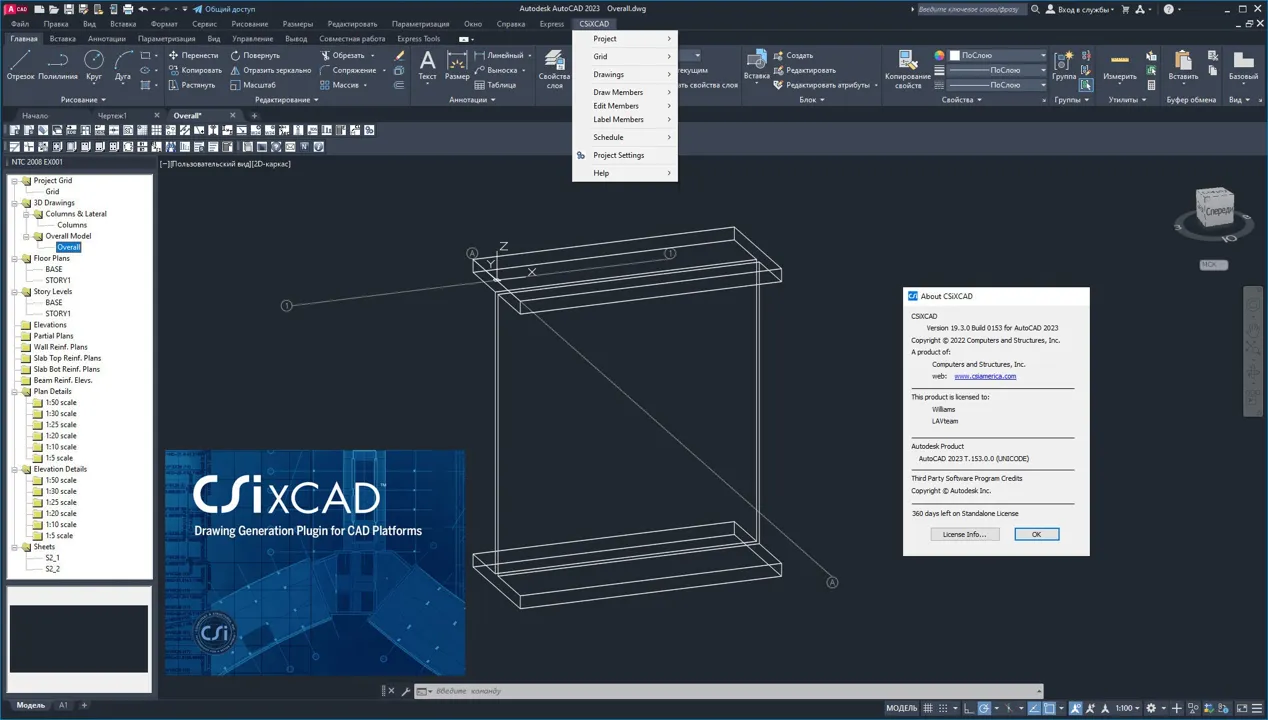This screenshot has width=1268, height=720.
Task: Open the Draw Members submenu
Action: pyautogui.click(x=625, y=92)
